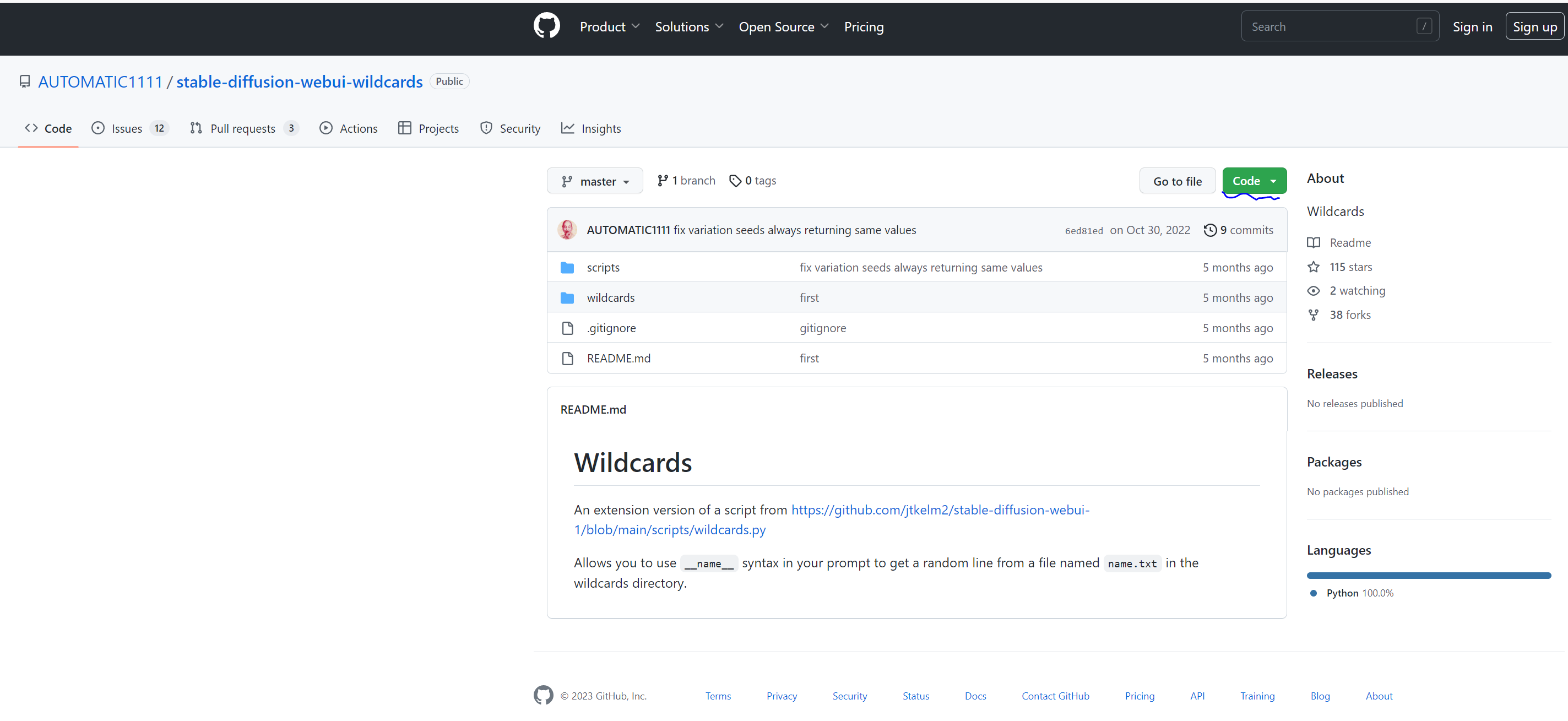The image size is (1568, 721).
Task: Click the scripts folder icon
Action: [x=567, y=267]
